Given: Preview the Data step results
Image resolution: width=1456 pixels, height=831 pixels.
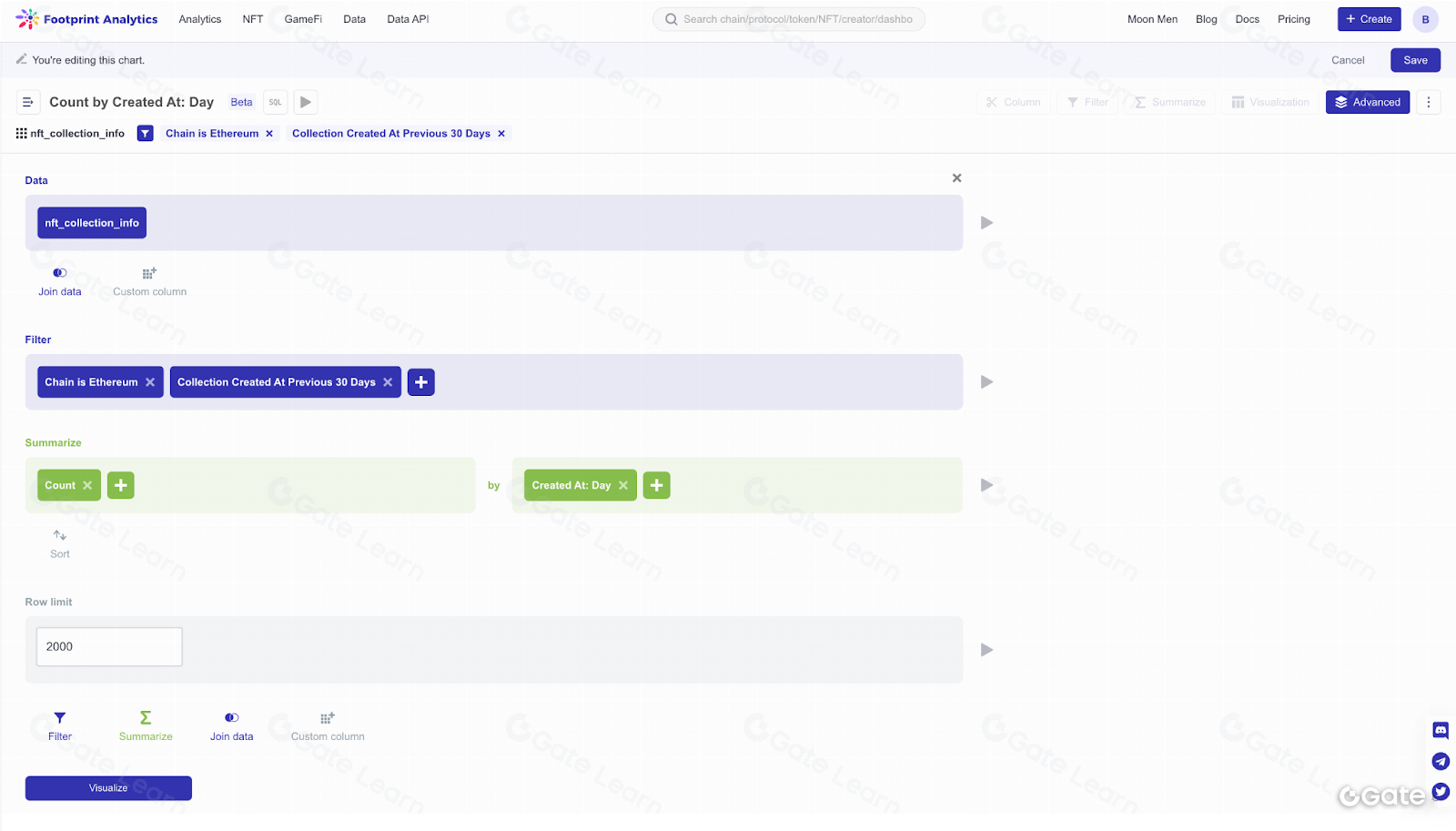Looking at the screenshot, I should pyautogui.click(x=986, y=223).
